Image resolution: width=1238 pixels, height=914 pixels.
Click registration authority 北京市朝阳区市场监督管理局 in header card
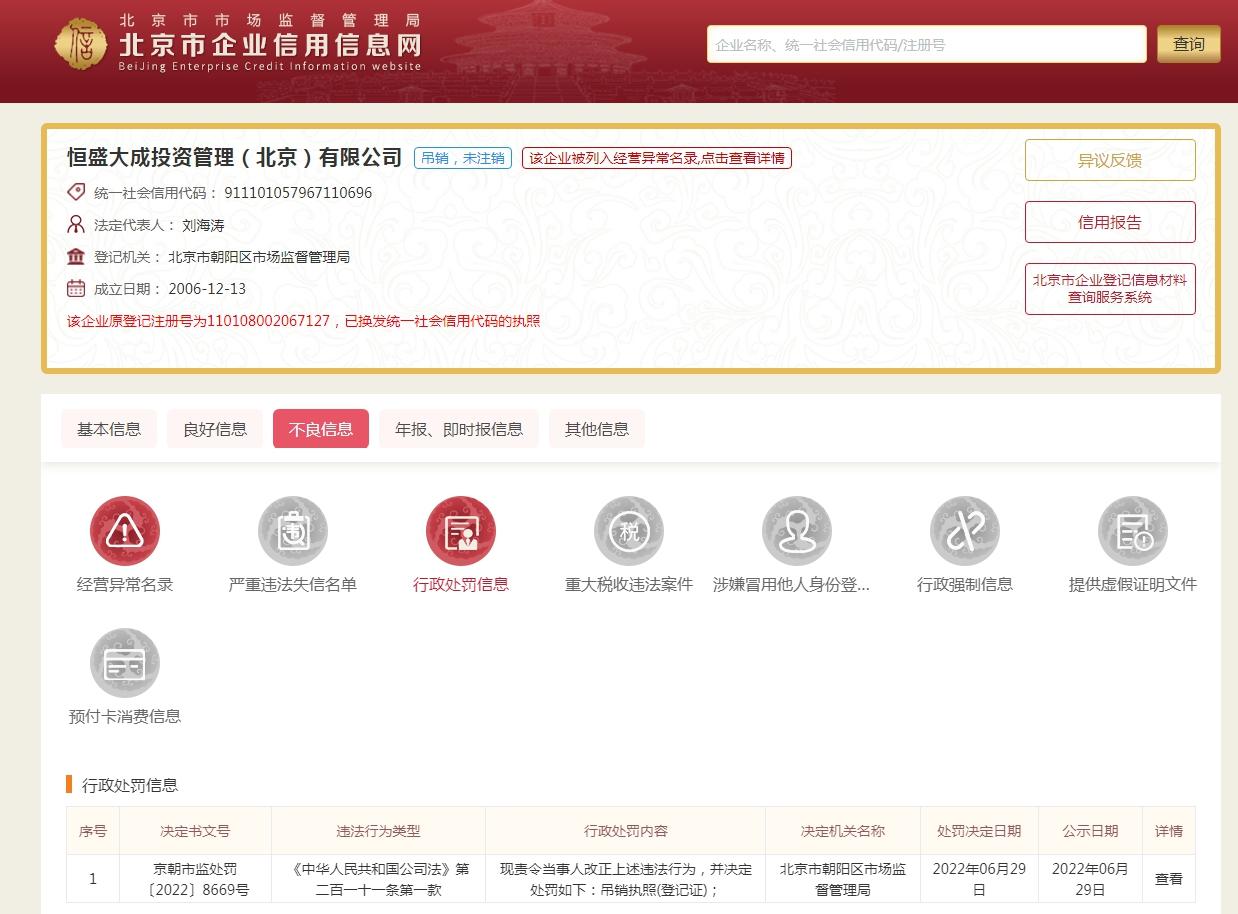coord(259,257)
